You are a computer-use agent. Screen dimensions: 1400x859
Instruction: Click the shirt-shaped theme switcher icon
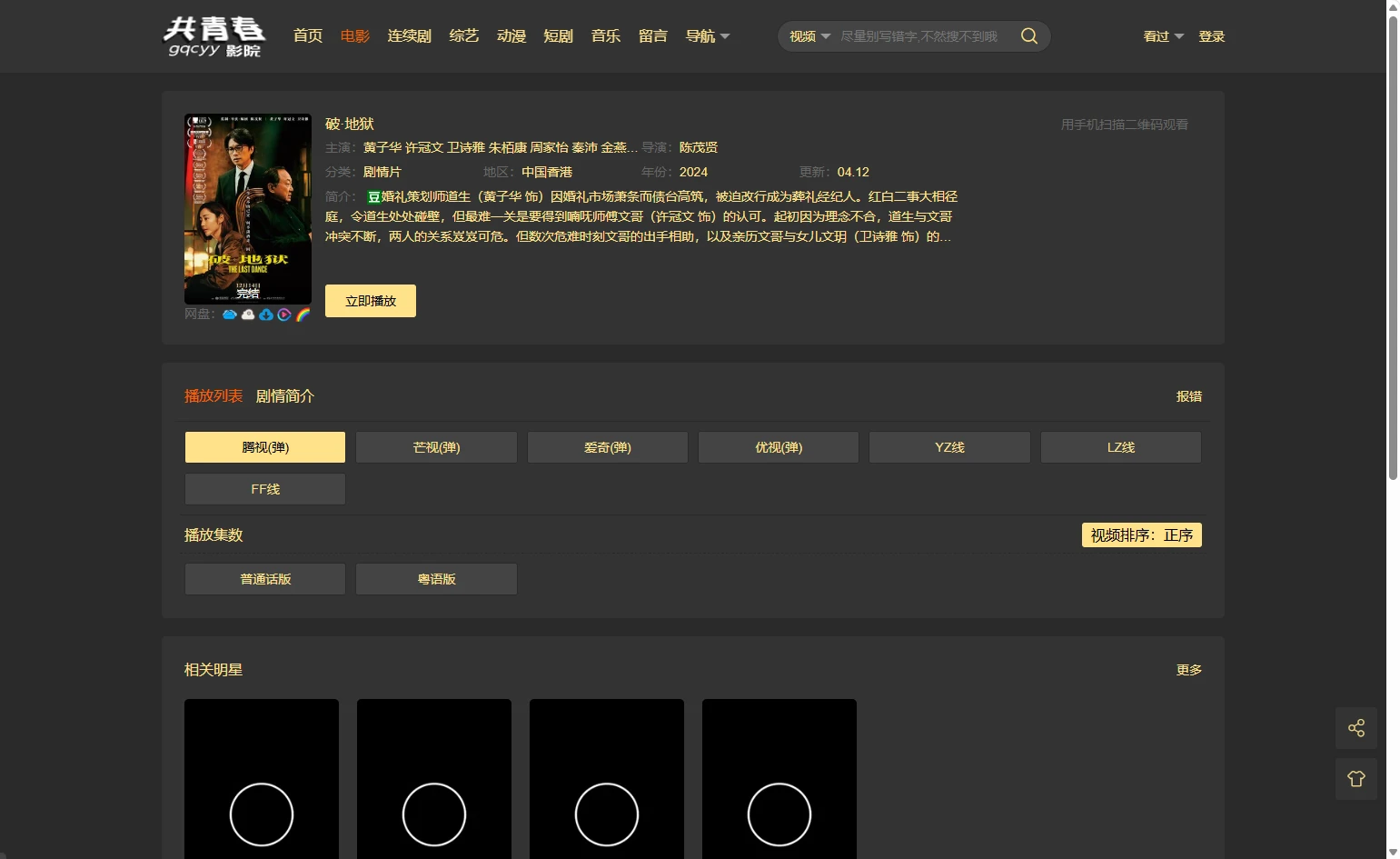(x=1355, y=779)
